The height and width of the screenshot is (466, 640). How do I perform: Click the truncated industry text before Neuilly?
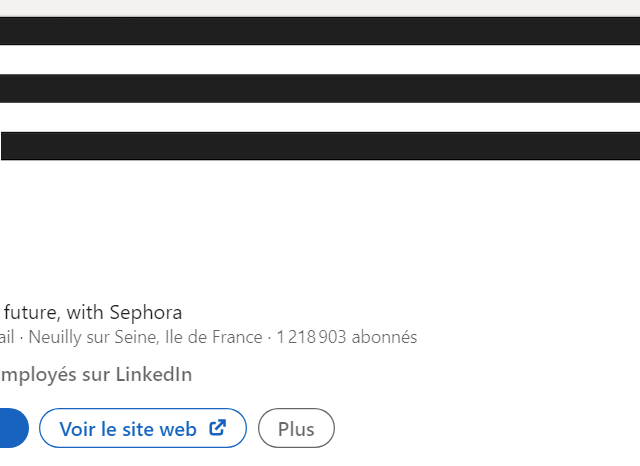7,337
